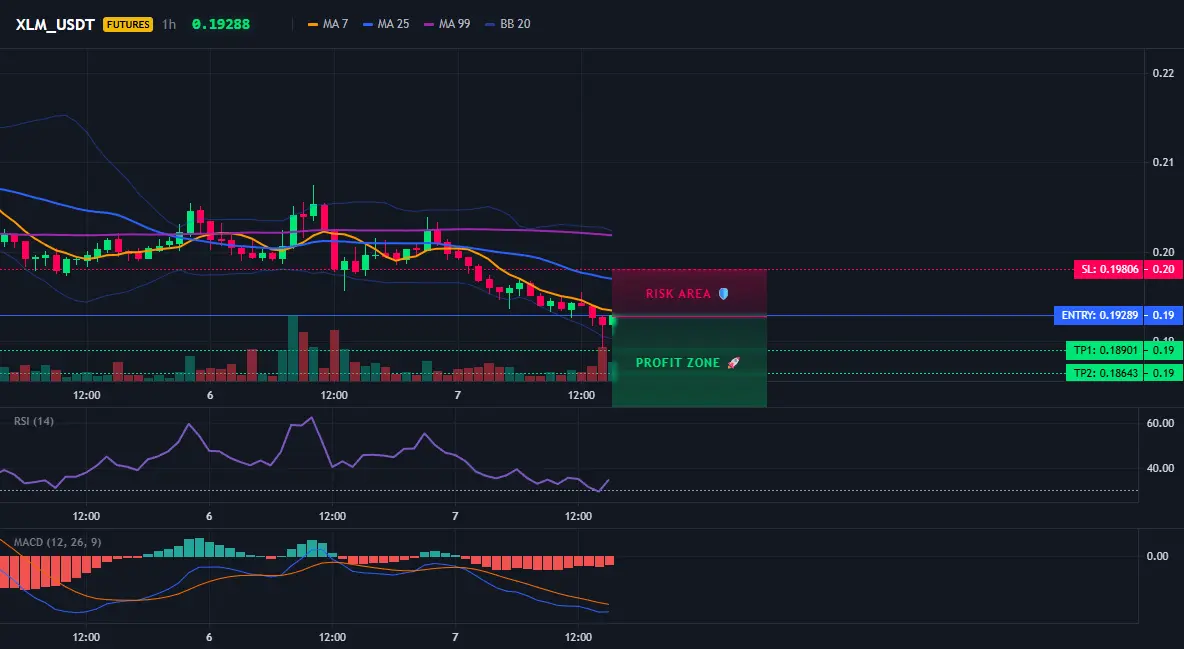Click the RISK AREA zone label
Viewport: 1184px width, 649px height.
click(678, 293)
